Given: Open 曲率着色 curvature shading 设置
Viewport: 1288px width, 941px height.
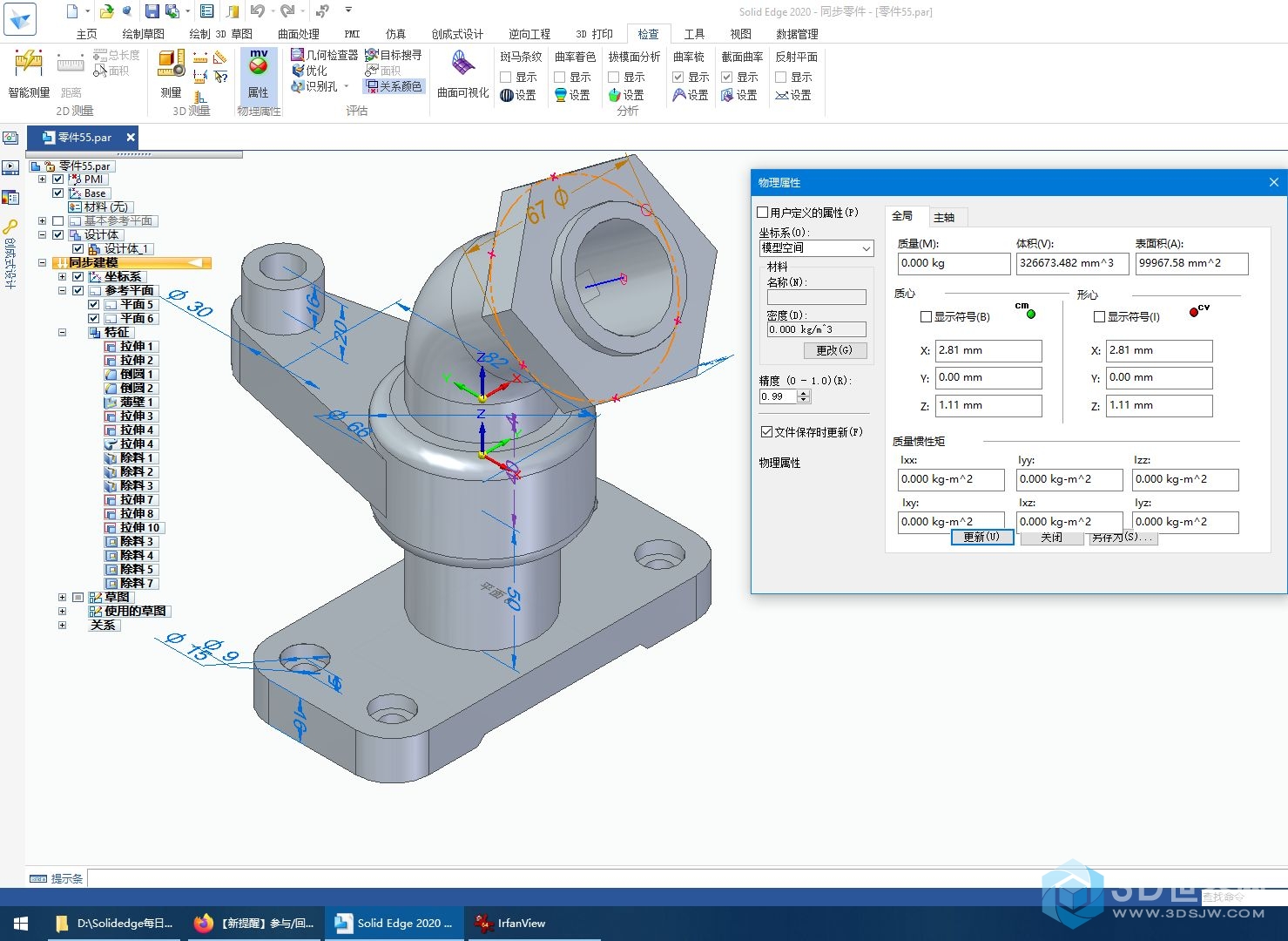Looking at the screenshot, I should 572,95.
